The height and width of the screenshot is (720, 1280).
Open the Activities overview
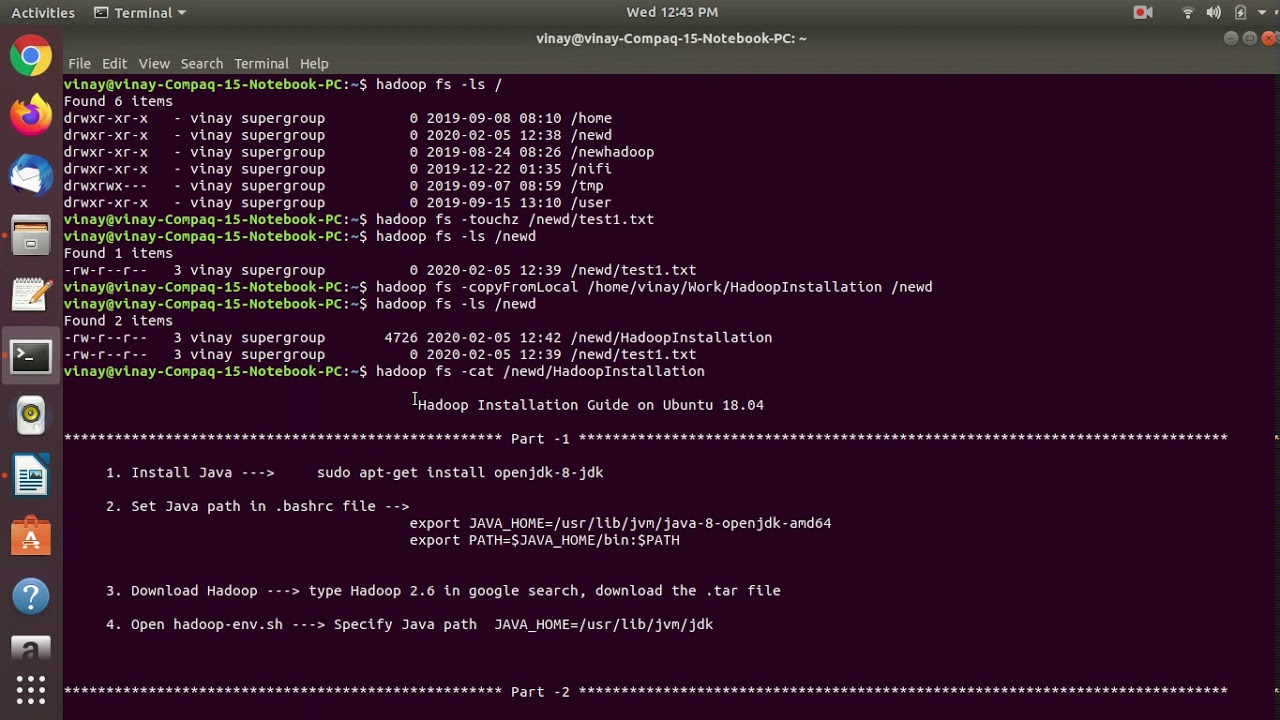[43, 12]
